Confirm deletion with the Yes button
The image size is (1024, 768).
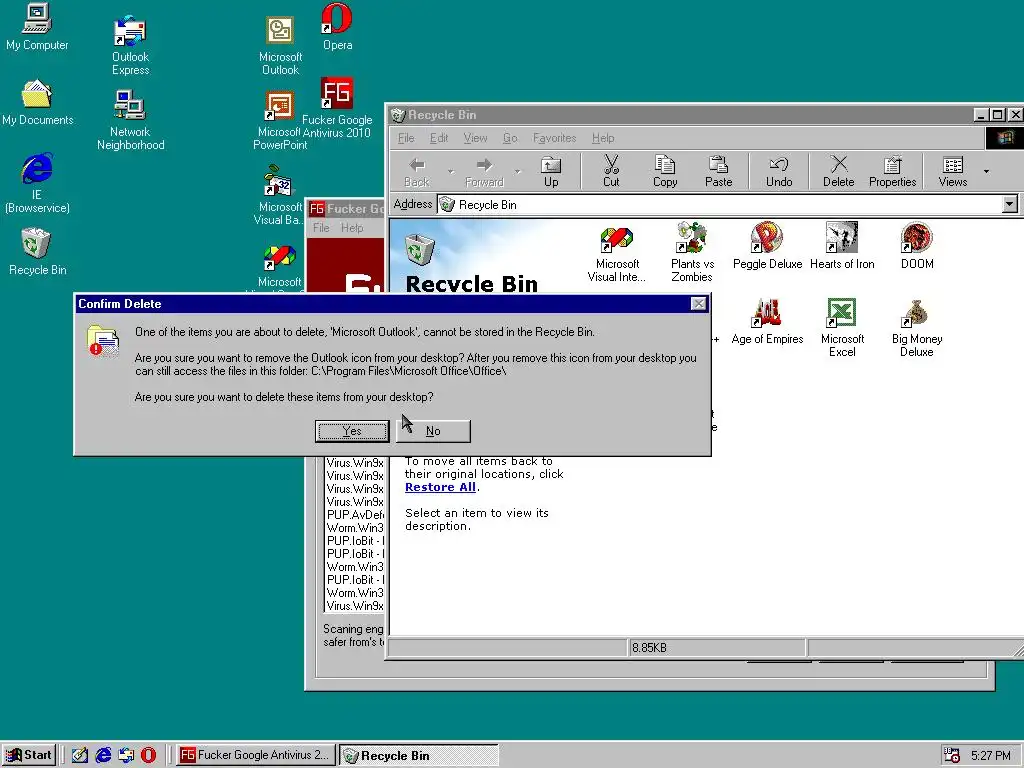(x=352, y=431)
